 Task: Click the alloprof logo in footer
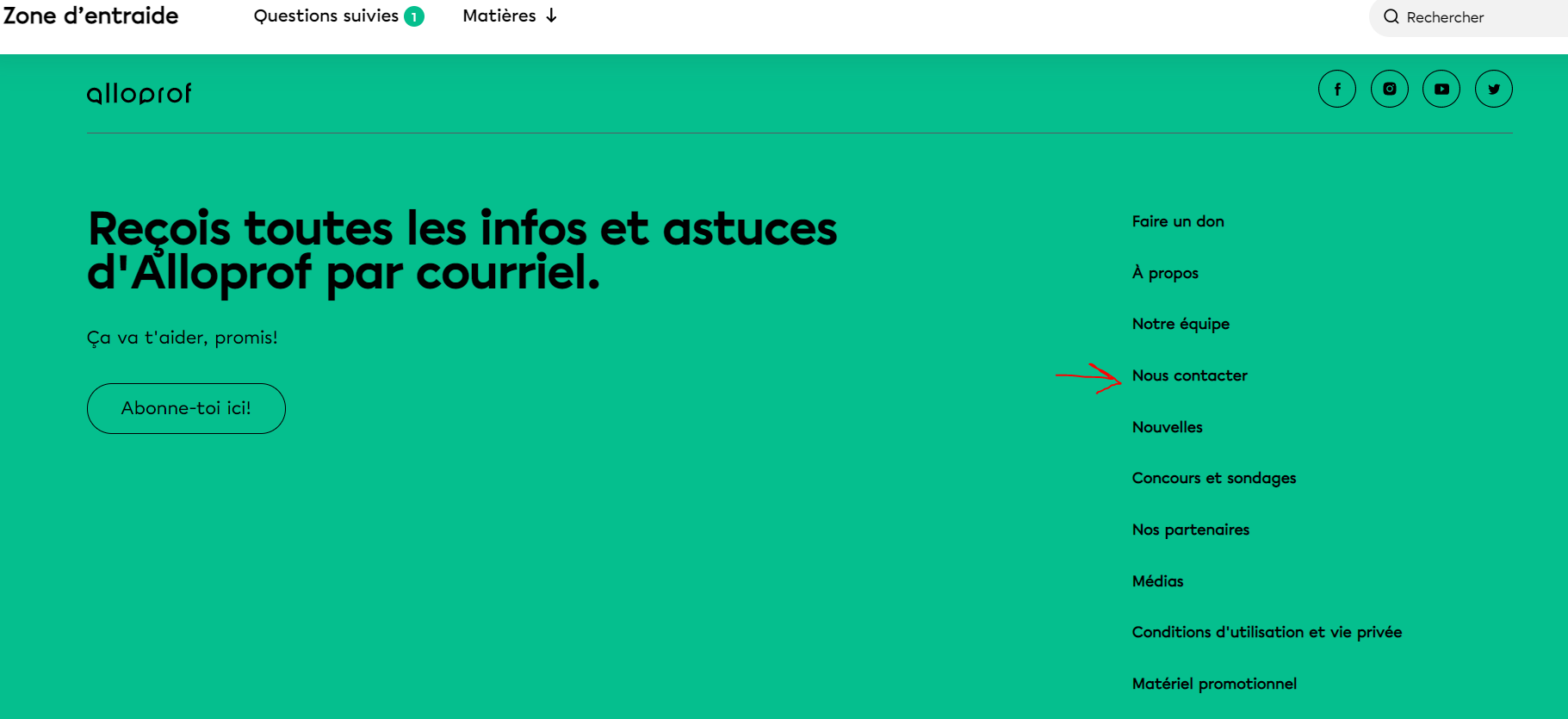tap(139, 93)
